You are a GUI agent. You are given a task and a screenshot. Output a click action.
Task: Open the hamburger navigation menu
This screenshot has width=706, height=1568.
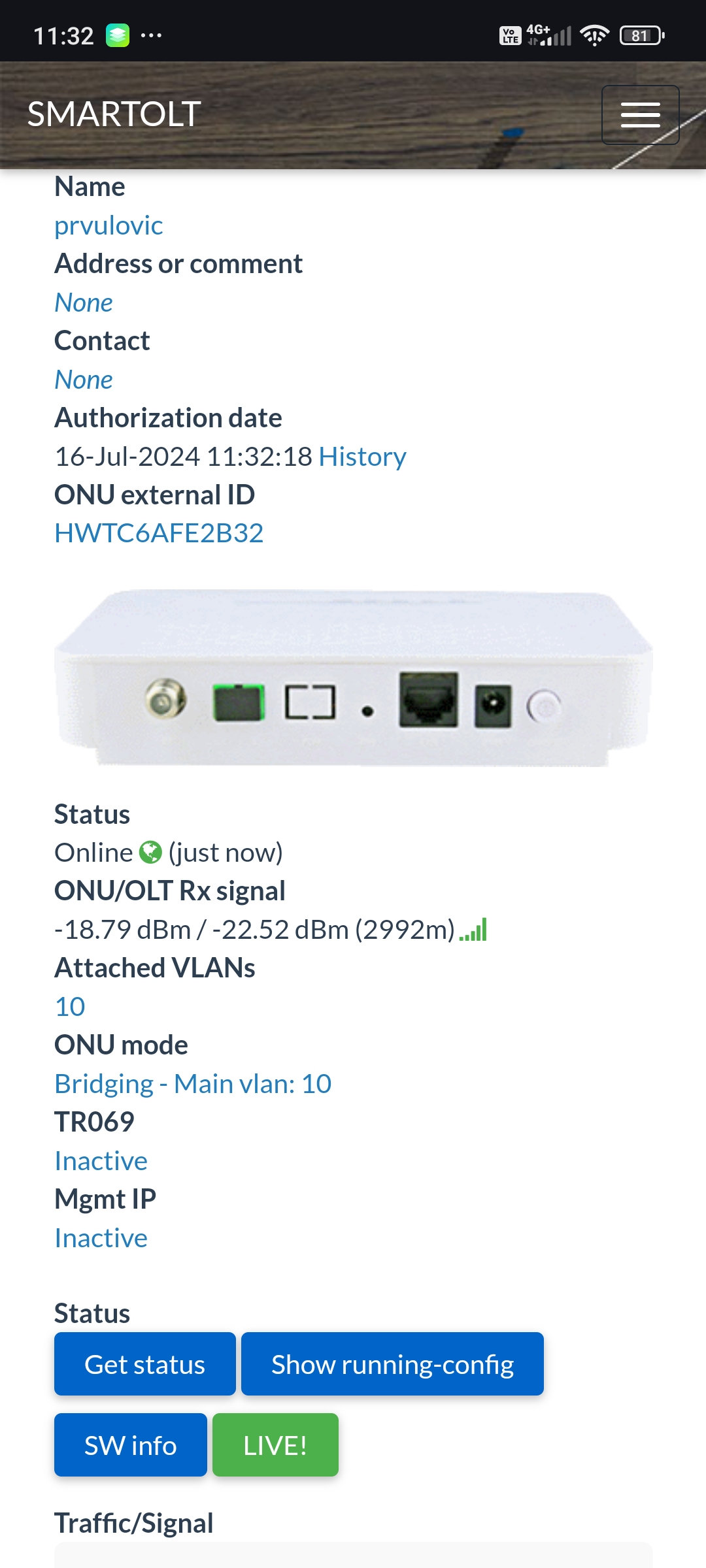click(640, 115)
